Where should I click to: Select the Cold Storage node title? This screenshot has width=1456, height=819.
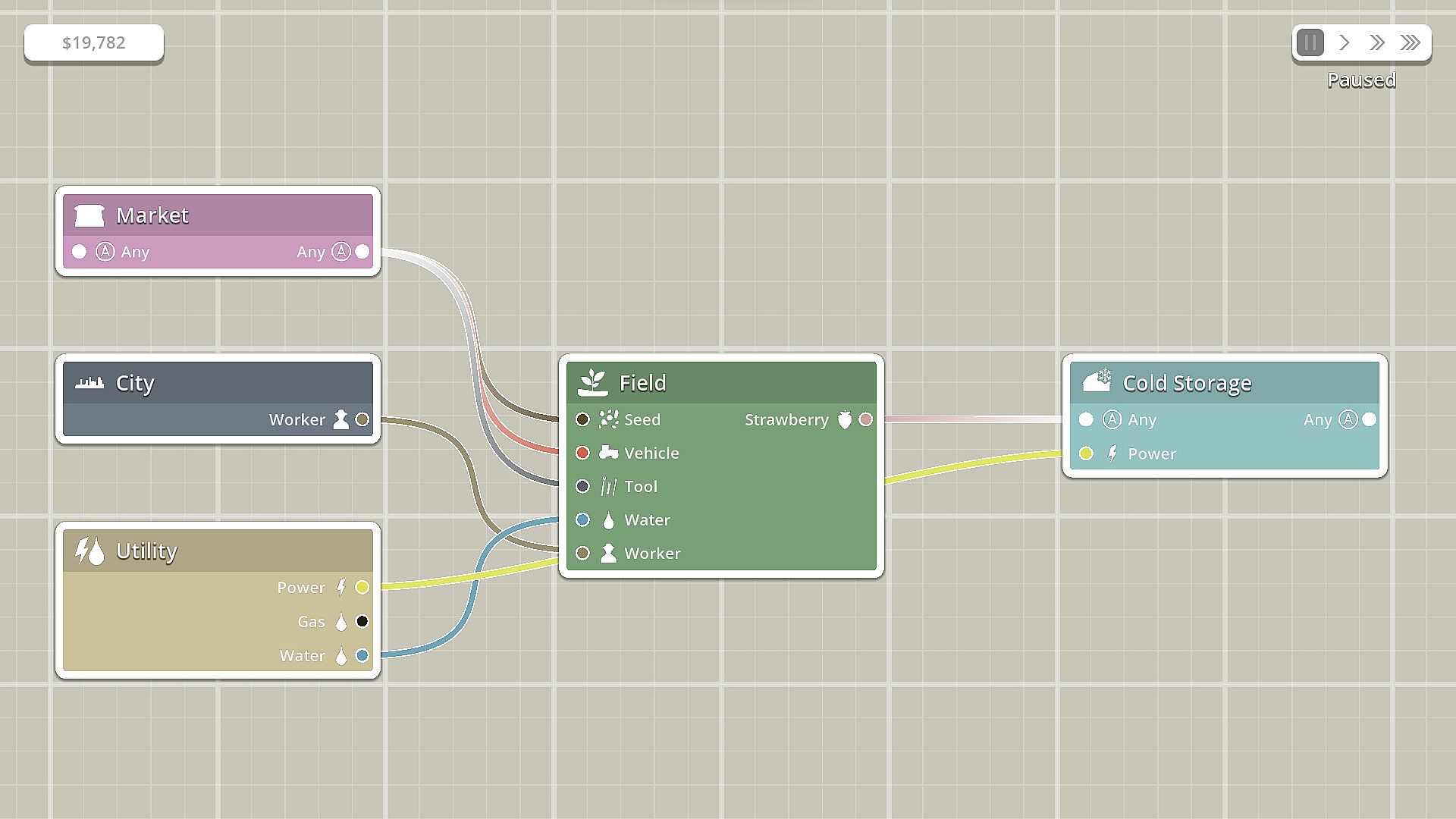click(x=1187, y=383)
